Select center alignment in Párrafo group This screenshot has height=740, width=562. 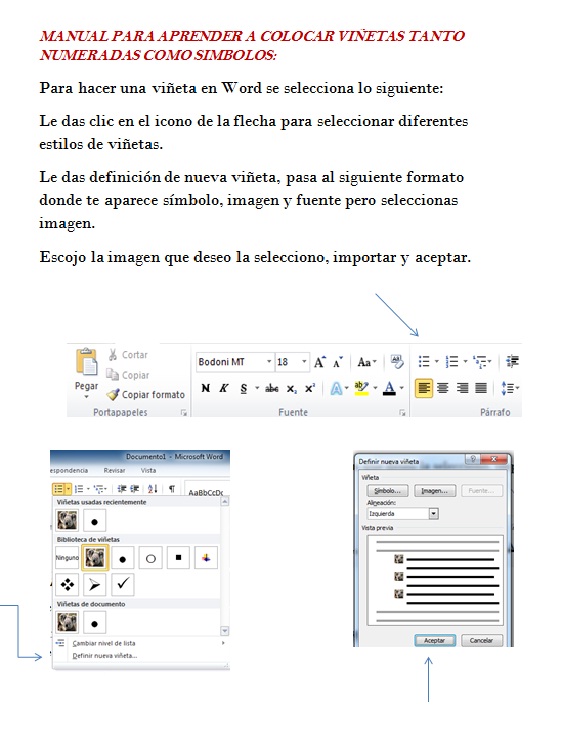click(x=443, y=388)
